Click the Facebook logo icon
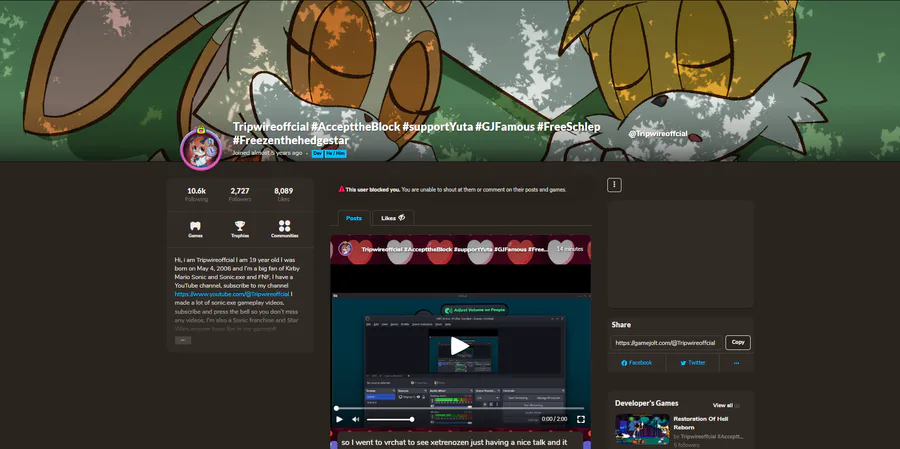 pyautogui.click(x=624, y=363)
